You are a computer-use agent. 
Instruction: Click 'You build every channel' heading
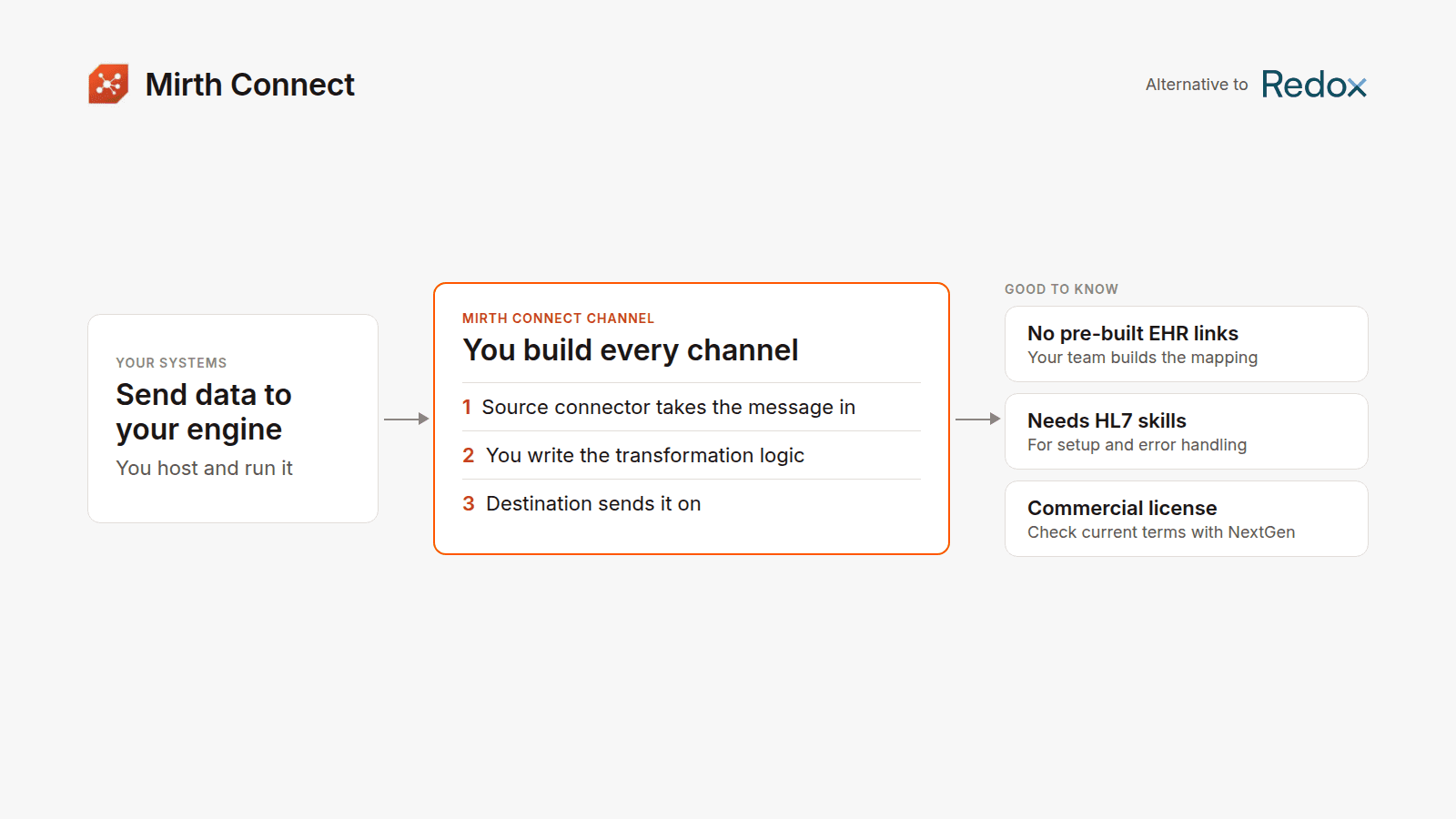click(x=631, y=350)
